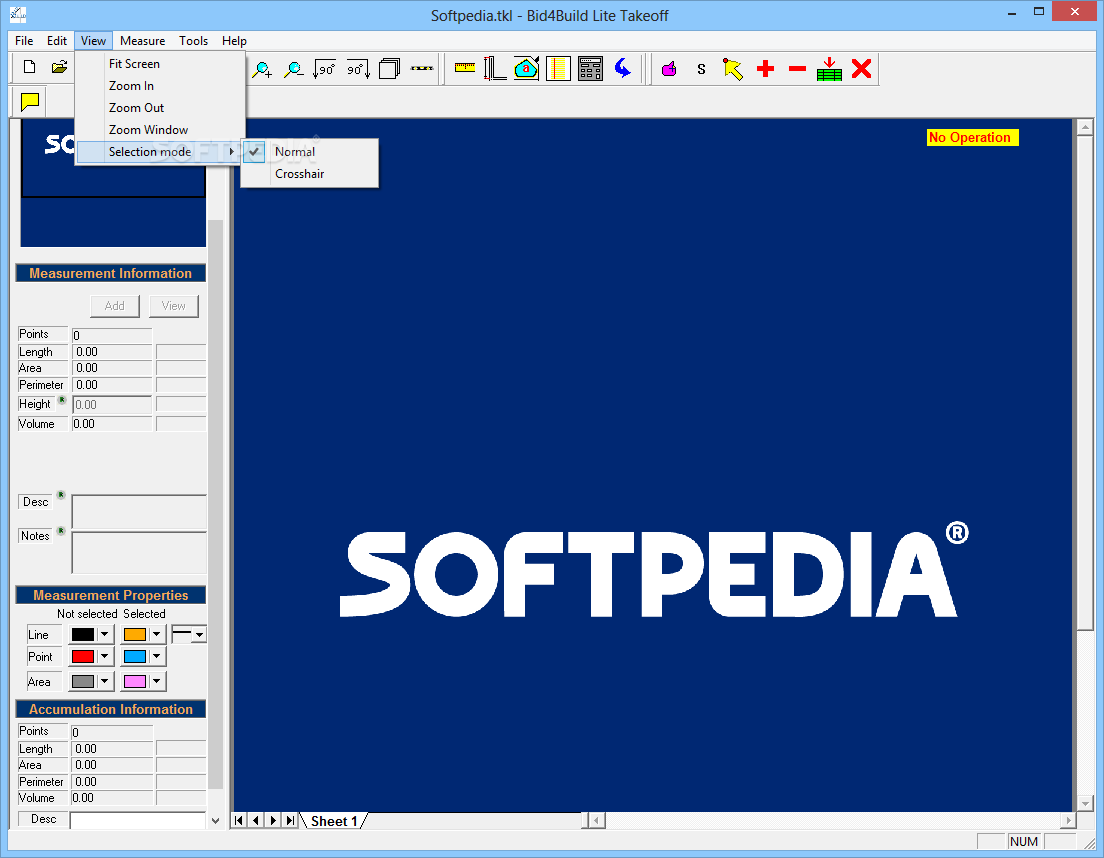The height and width of the screenshot is (858, 1104).
Task: Choose Zoom Window menu entry
Action: pos(160,130)
